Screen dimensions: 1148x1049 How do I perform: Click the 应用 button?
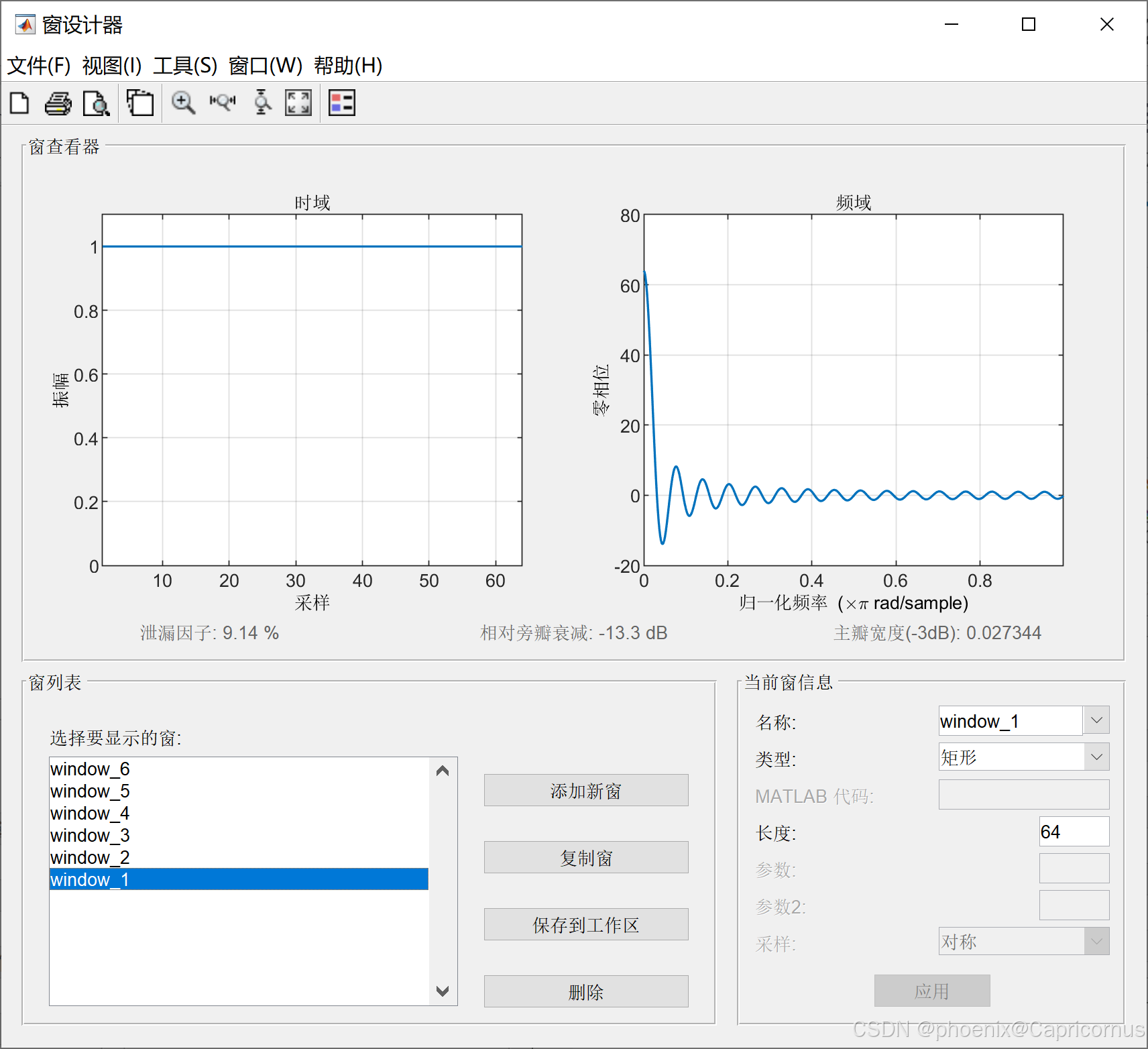tap(932, 991)
